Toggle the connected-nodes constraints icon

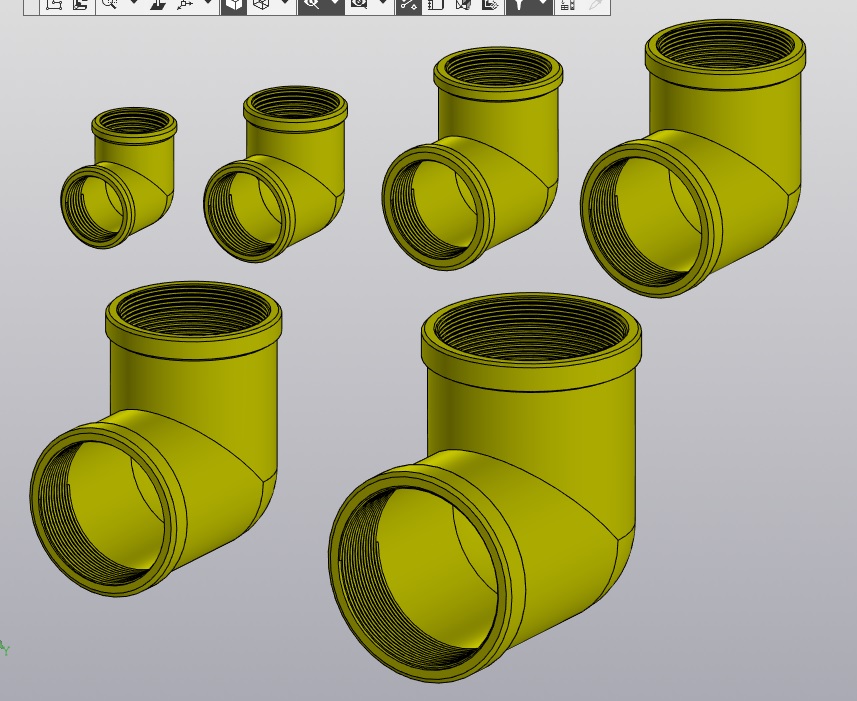[x=409, y=5]
